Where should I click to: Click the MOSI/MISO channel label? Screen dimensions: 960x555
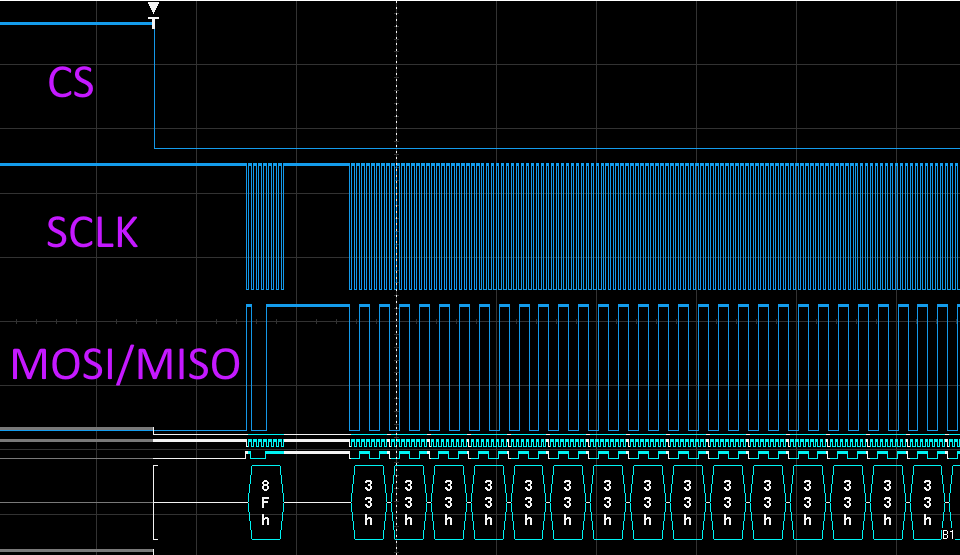point(125,364)
